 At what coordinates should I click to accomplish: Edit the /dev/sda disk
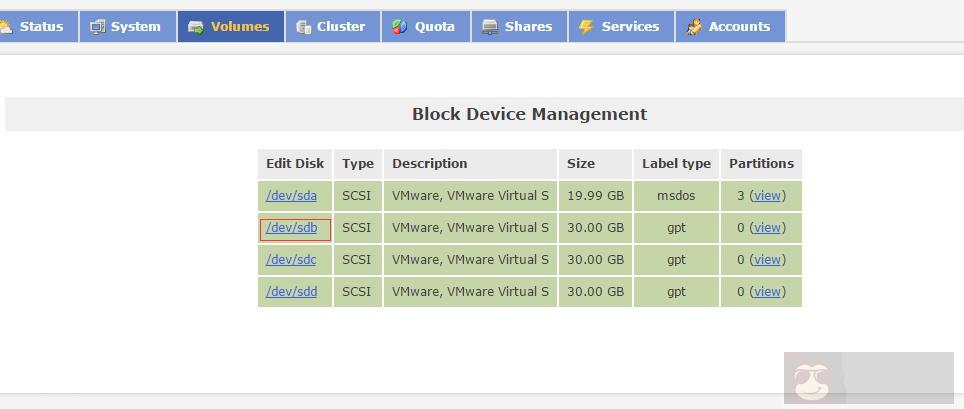point(291,196)
